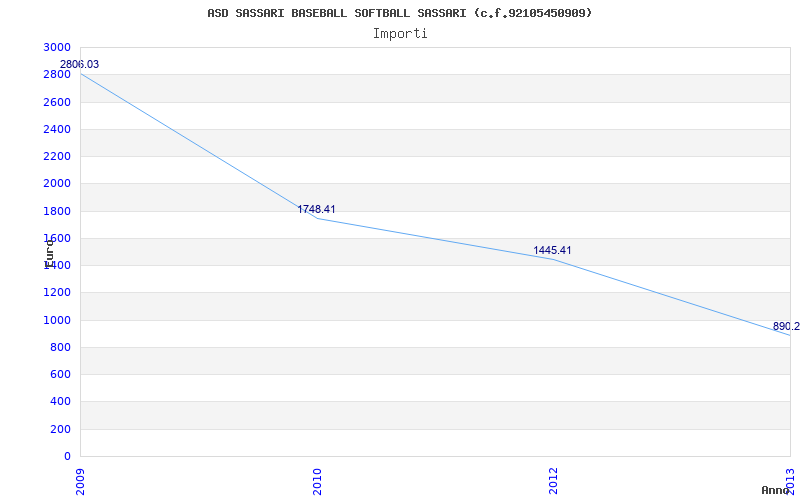Select the 2009 x-axis year label
The height and width of the screenshot is (500, 800).
[x=81, y=481]
